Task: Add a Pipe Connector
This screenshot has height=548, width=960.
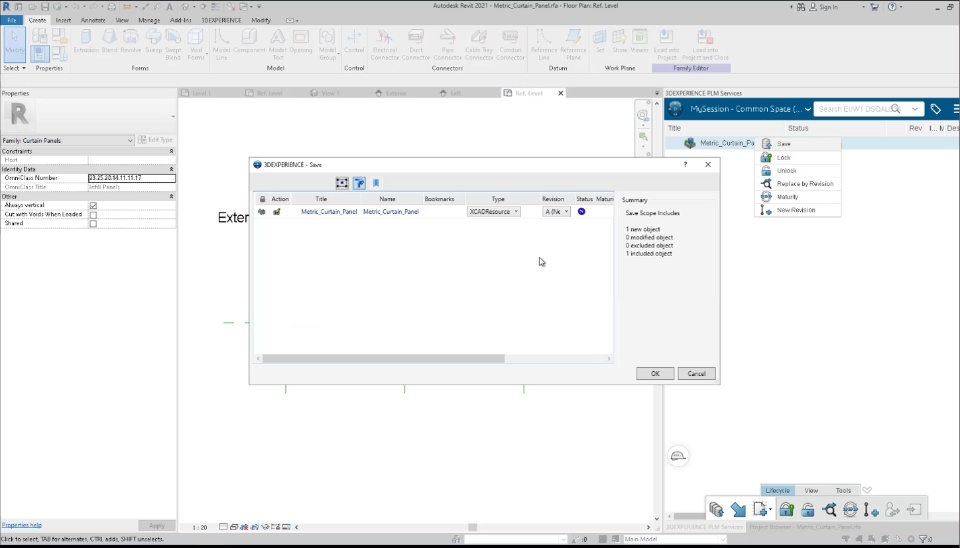Action: click(448, 44)
